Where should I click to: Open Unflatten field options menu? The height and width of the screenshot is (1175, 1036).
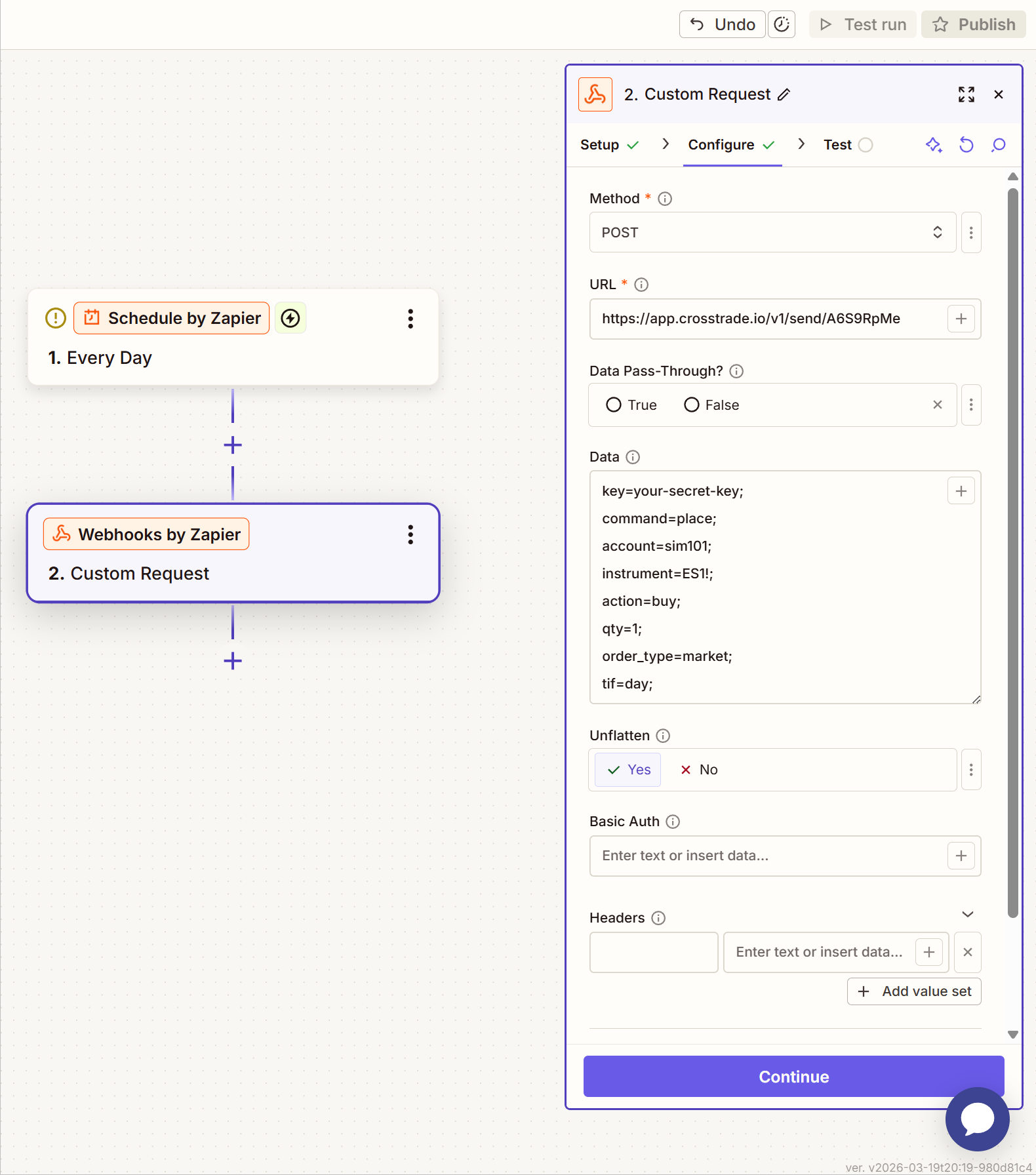click(x=971, y=770)
